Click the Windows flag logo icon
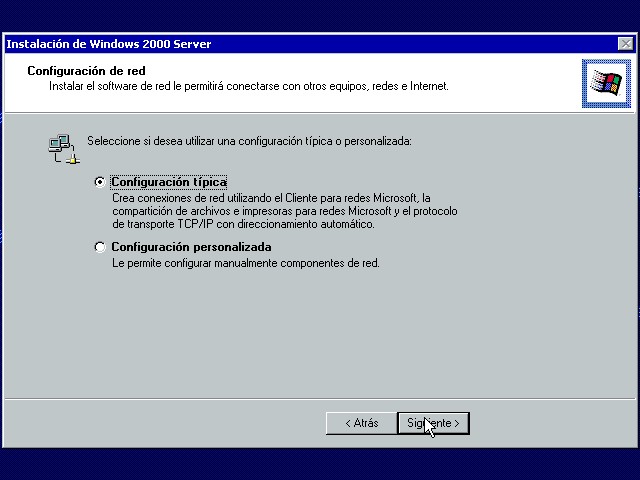 click(606, 83)
